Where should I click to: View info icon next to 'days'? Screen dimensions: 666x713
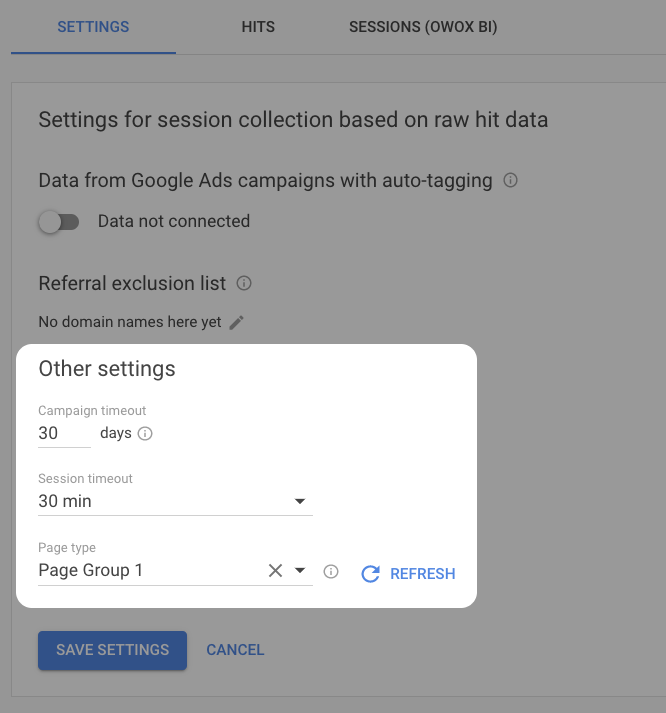(x=145, y=434)
